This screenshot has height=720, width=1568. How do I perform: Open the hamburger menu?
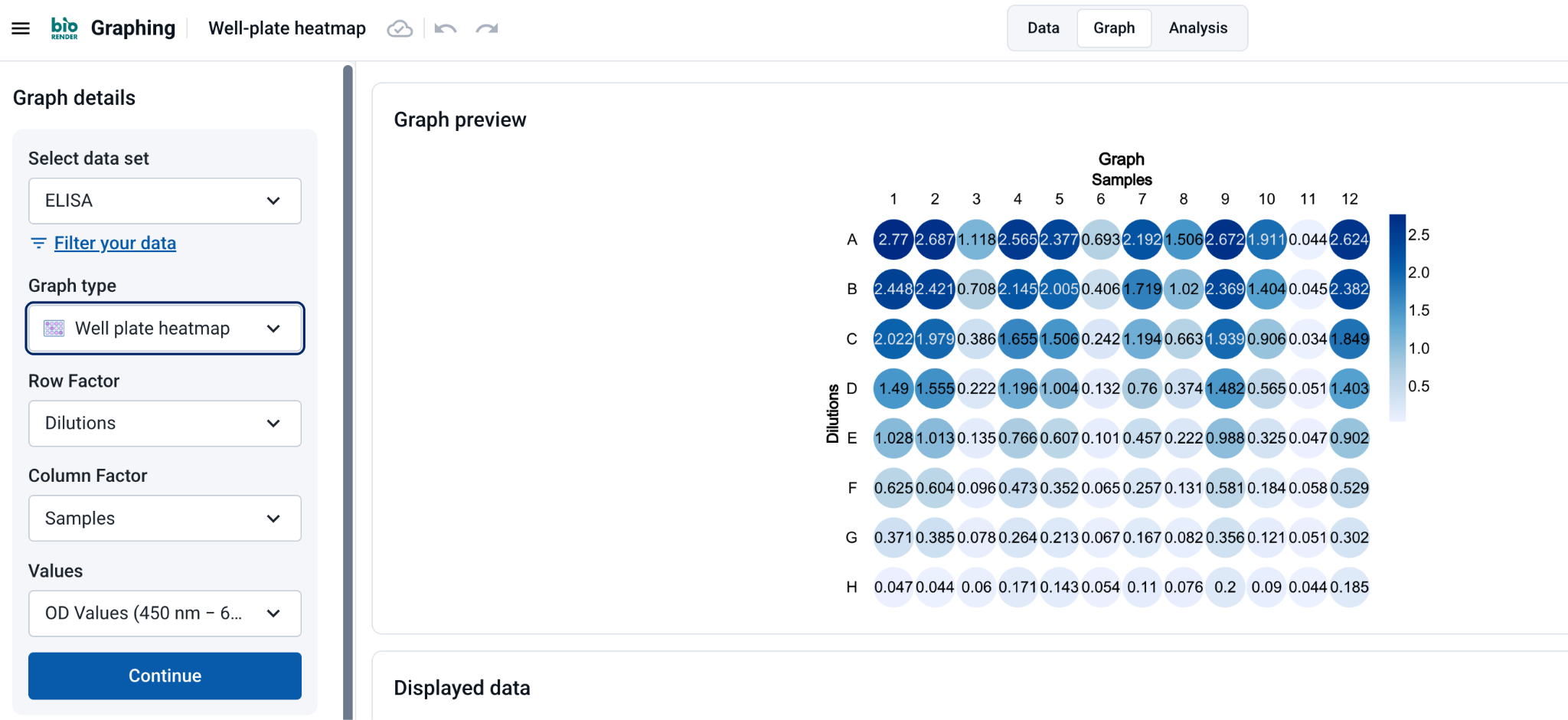point(21,28)
